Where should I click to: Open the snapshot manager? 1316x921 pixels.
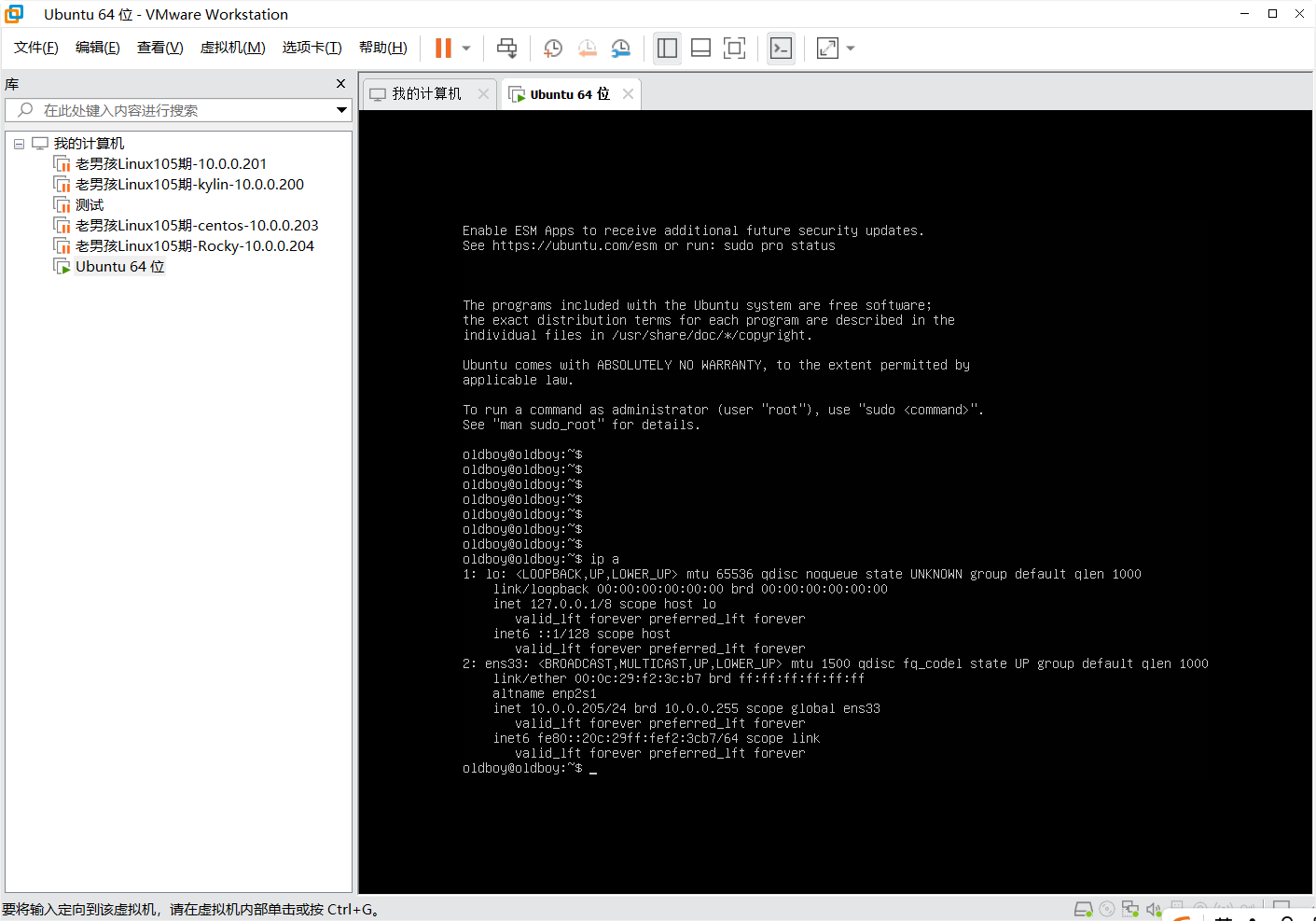pyautogui.click(x=620, y=48)
